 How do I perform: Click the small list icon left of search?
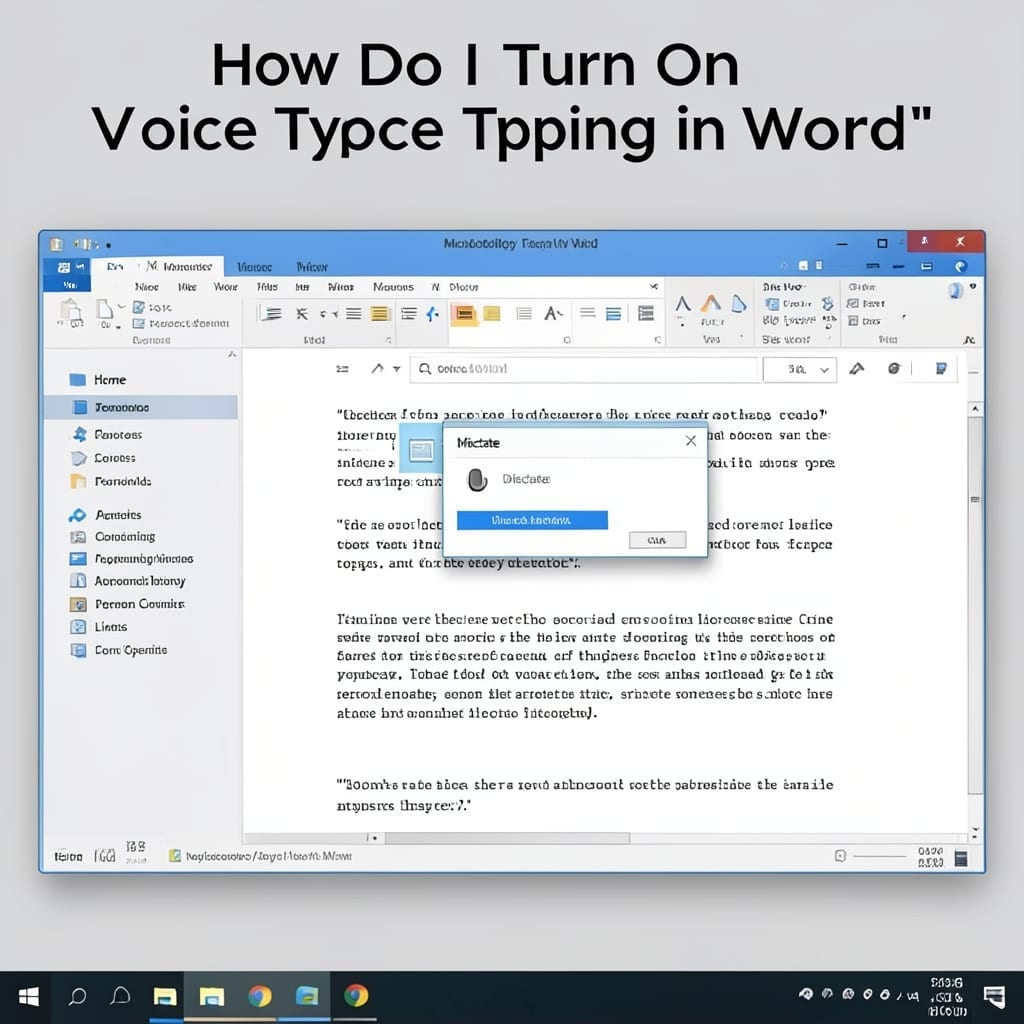342,369
